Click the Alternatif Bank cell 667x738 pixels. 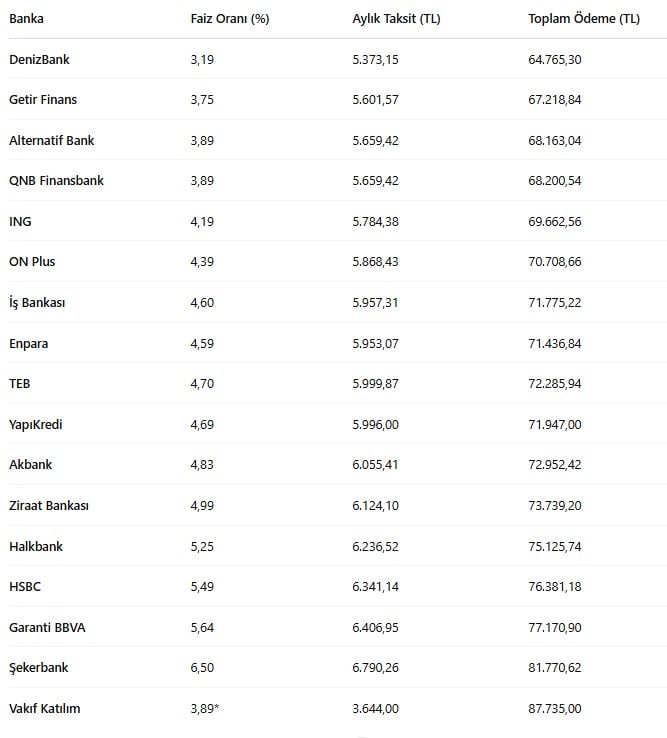(x=52, y=140)
